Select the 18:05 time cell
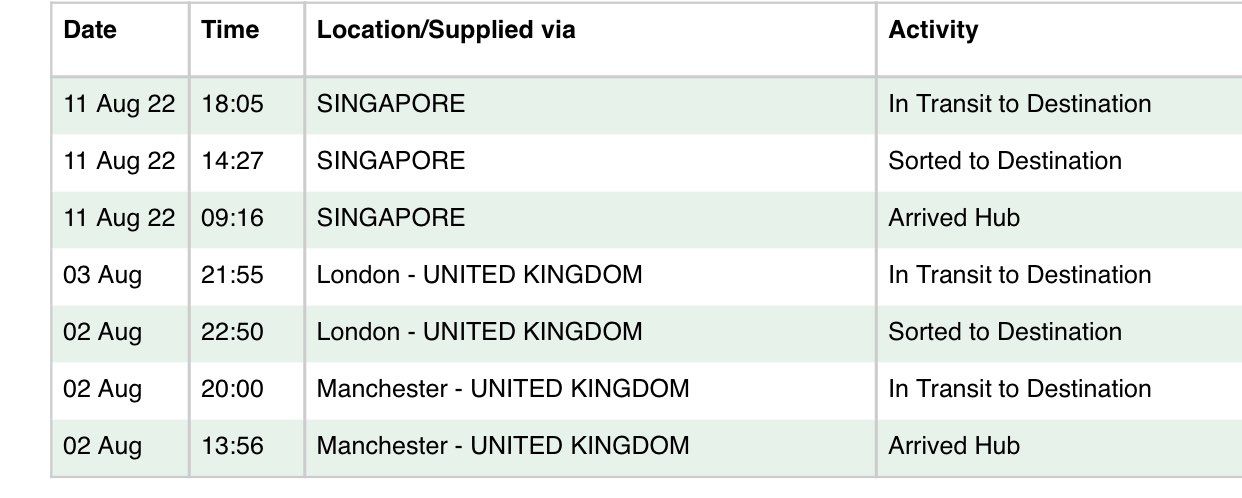This screenshot has width=1242, height=498. click(233, 104)
